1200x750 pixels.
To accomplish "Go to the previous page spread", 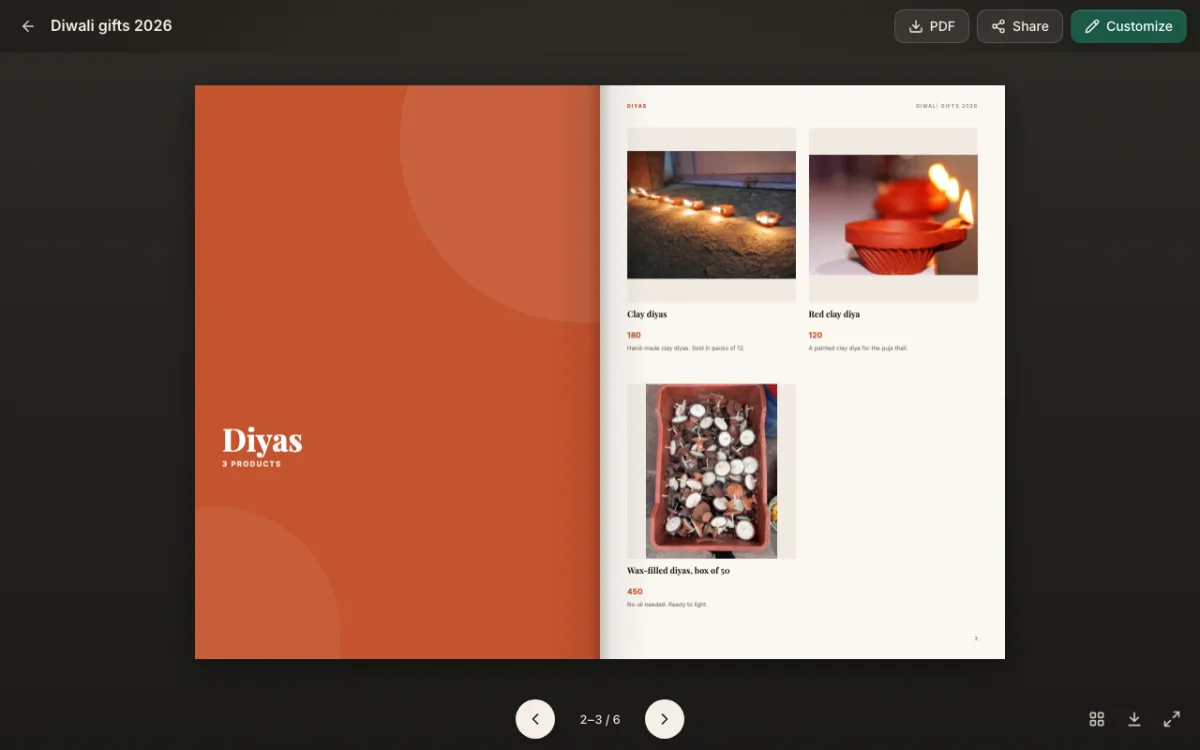I will pos(535,719).
